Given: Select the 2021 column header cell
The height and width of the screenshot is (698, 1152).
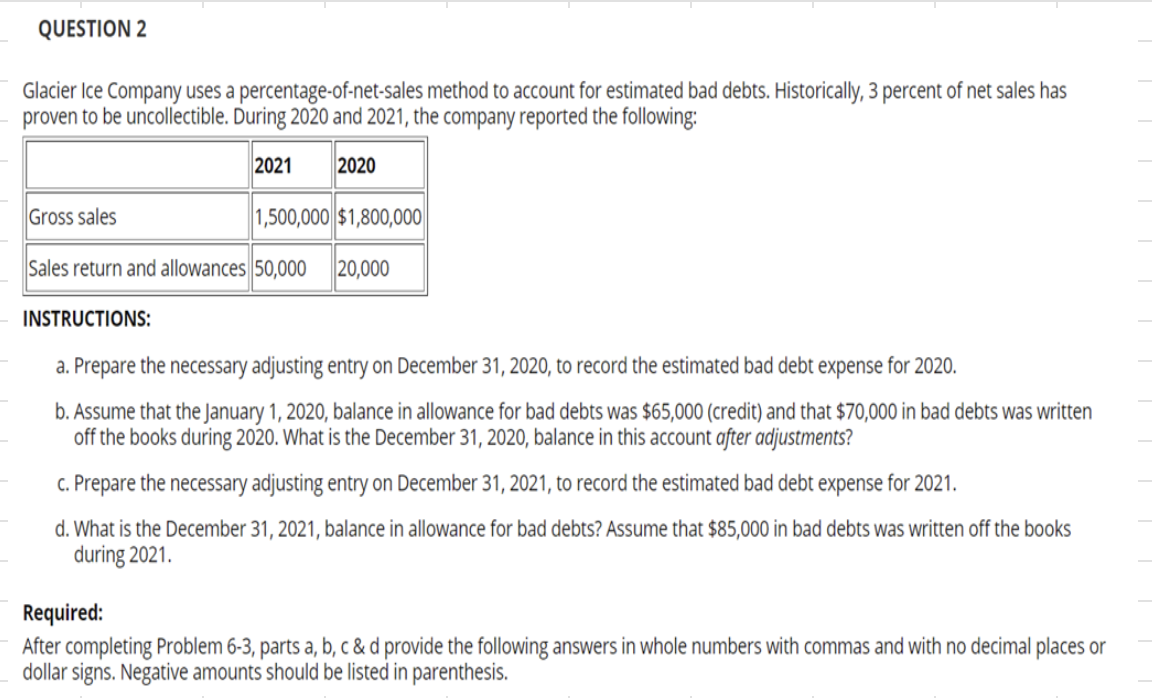Looking at the screenshot, I should click(x=292, y=165).
